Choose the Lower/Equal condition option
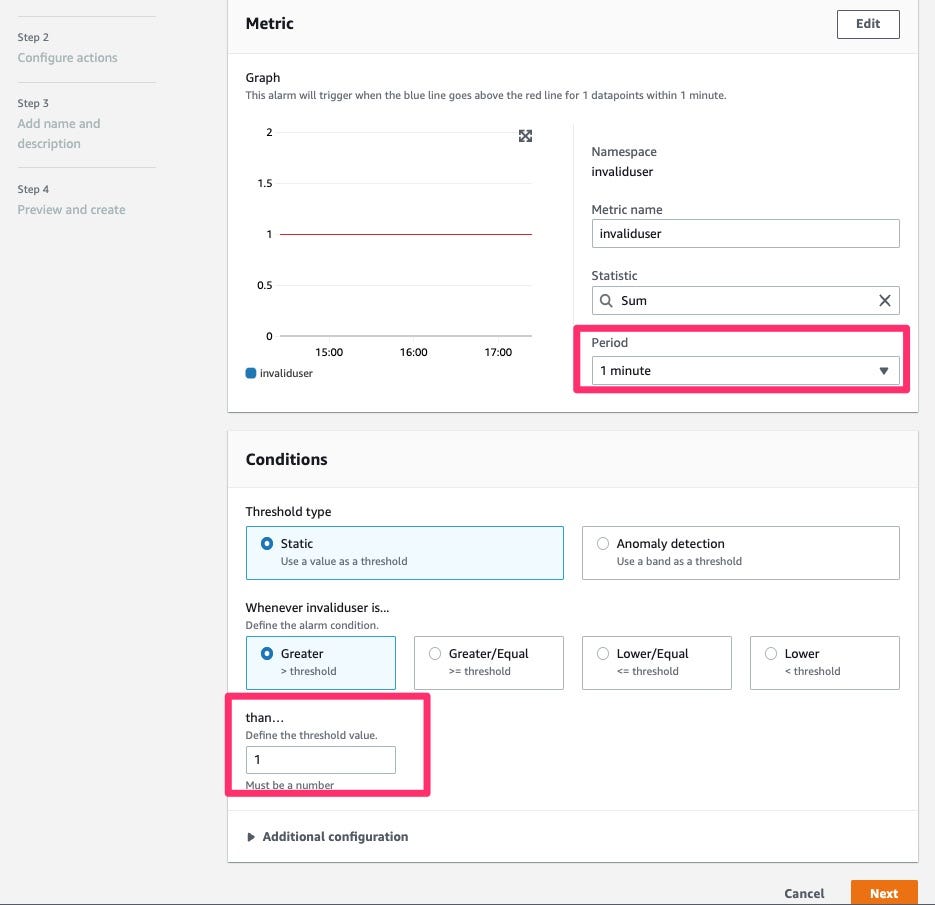 [x=603, y=654]
